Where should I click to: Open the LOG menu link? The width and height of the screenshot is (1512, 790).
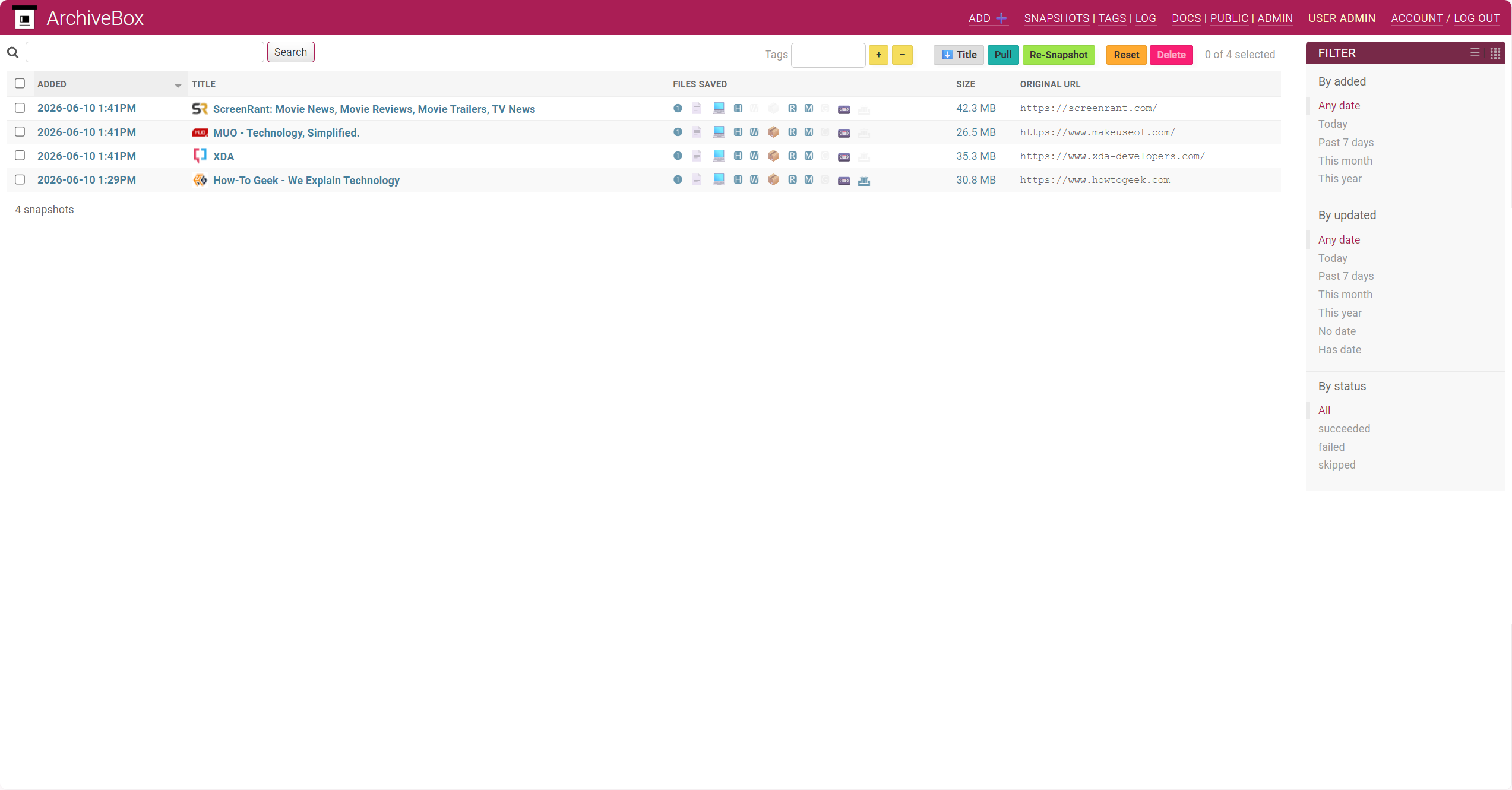[x=1146, y=18]
